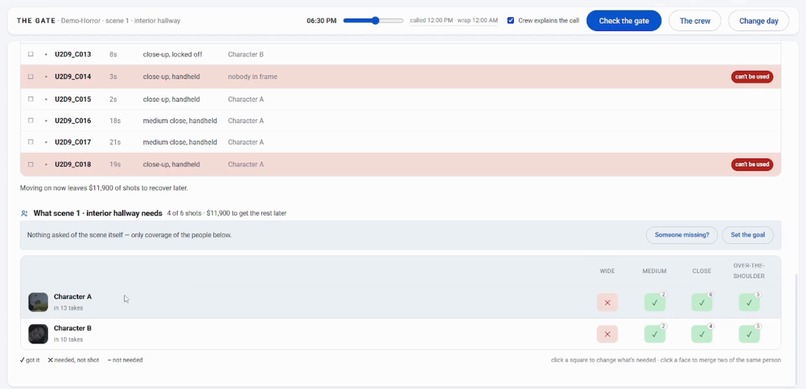Select the CLOSE column header
The height and width of the screenshot is (389, 806).
(x=702, y=271)
